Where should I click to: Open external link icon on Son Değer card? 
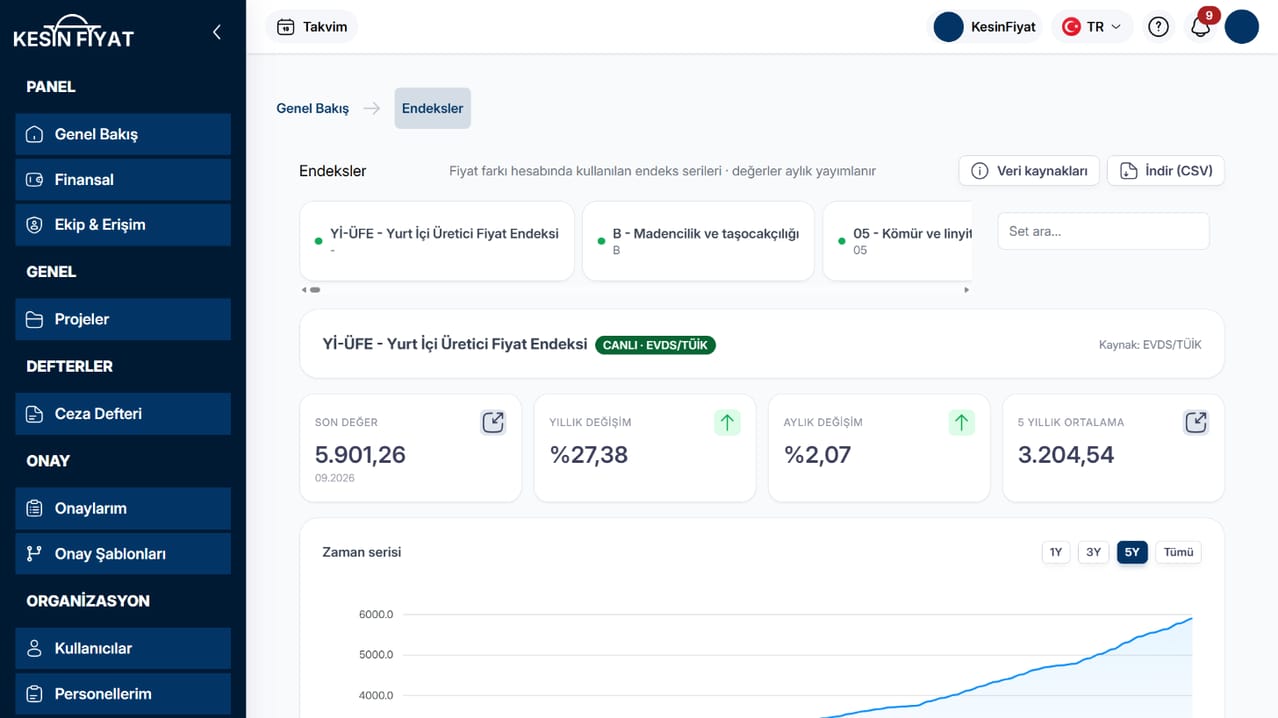(493, 422)
